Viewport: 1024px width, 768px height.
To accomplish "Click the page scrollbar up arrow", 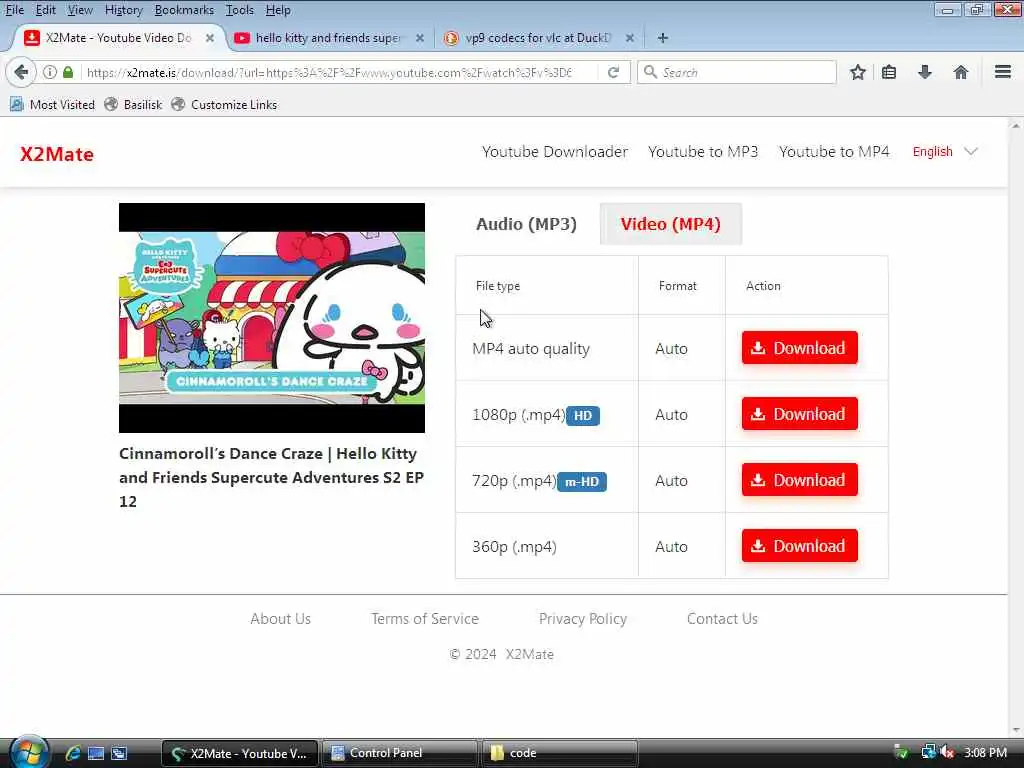I will (x=1016, y=125).
